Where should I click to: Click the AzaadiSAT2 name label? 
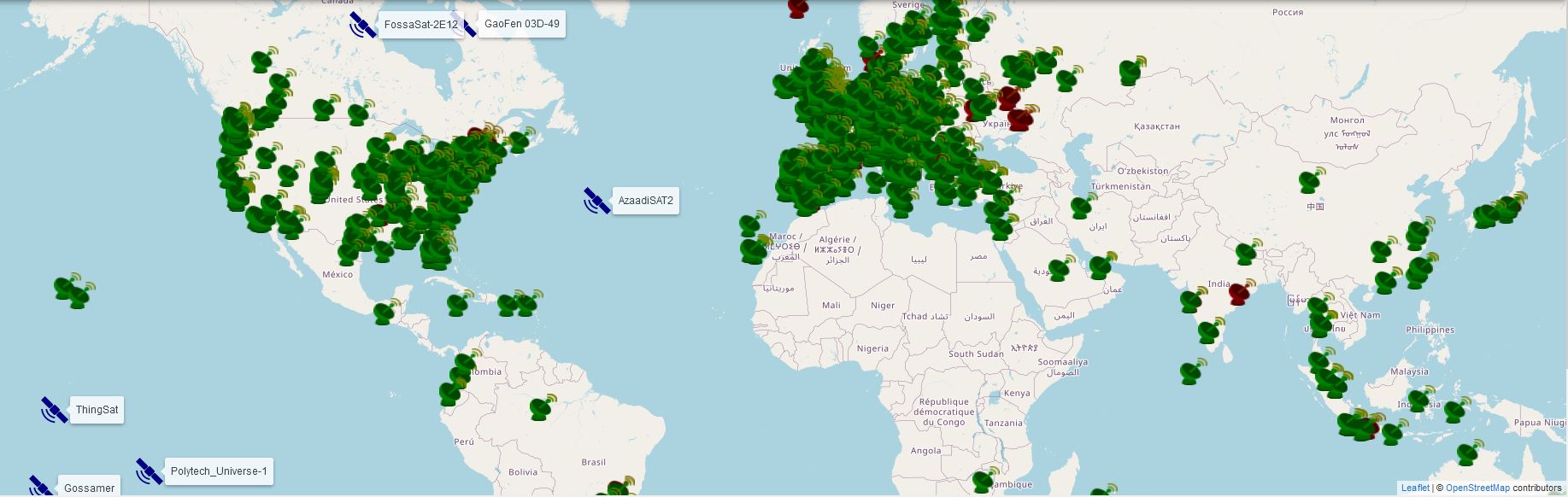pos(646,201)
